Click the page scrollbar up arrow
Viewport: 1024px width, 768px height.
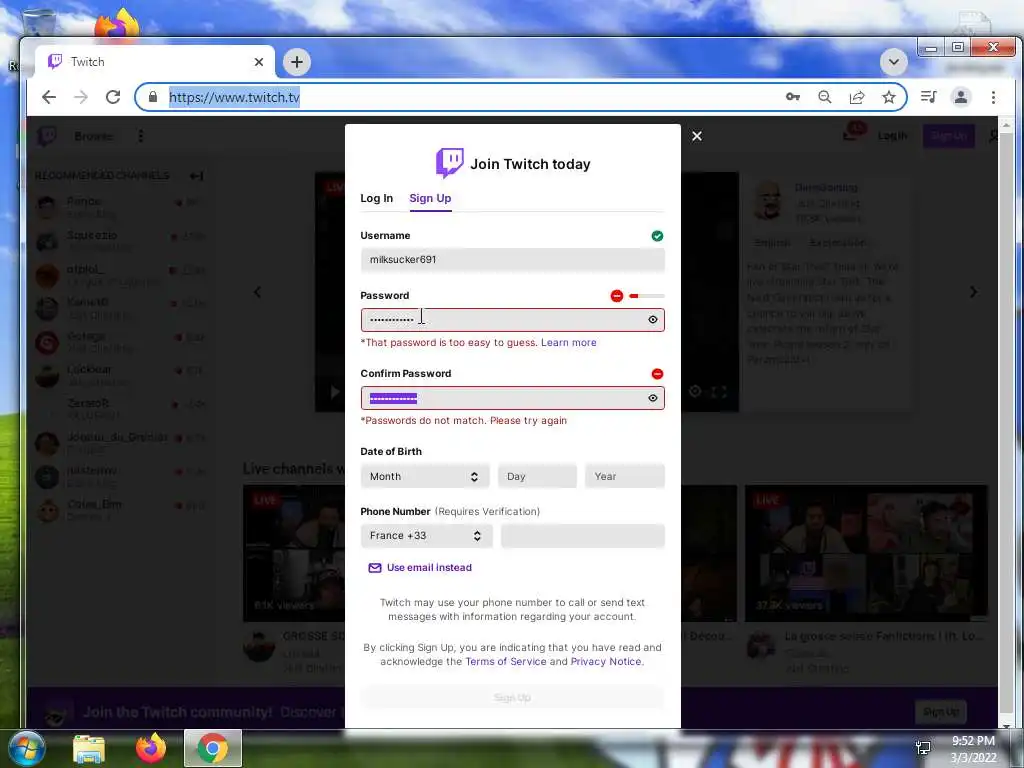pos(1005,124)
